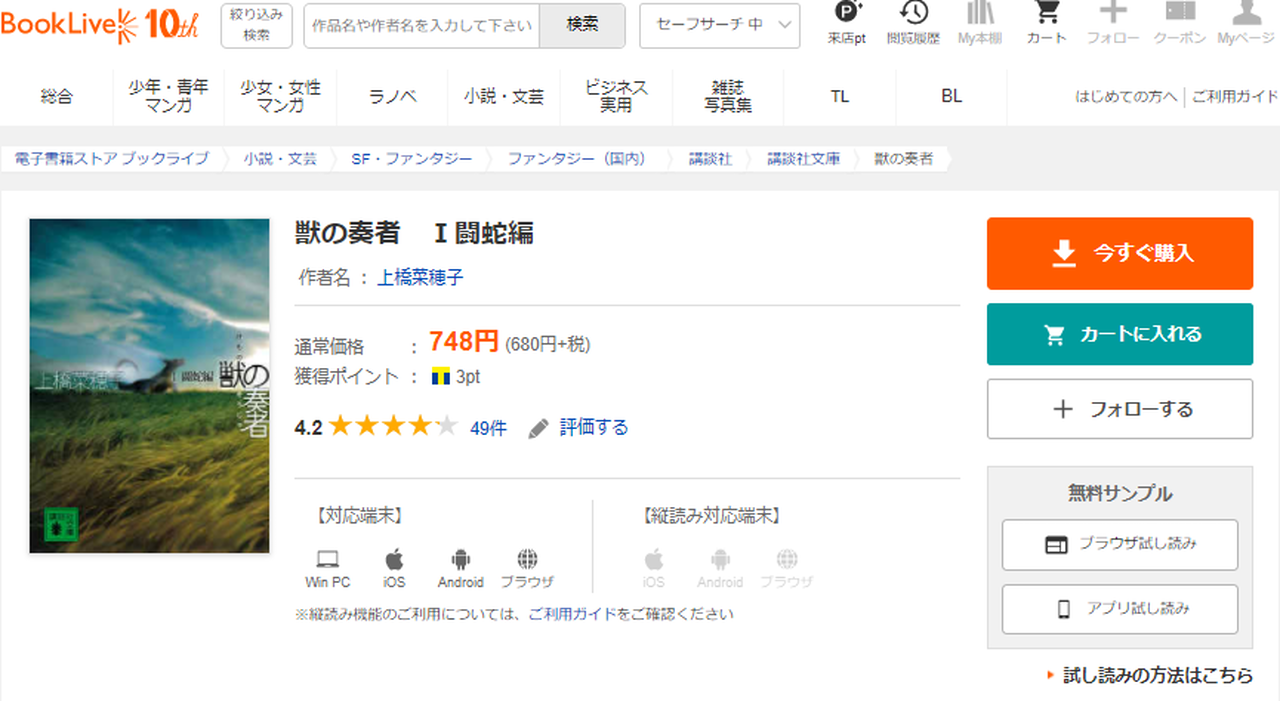Open the 小説・文芸 category tab
Image resolution: width=1280 pixels, height=701 pixels.
click(504, 96)
